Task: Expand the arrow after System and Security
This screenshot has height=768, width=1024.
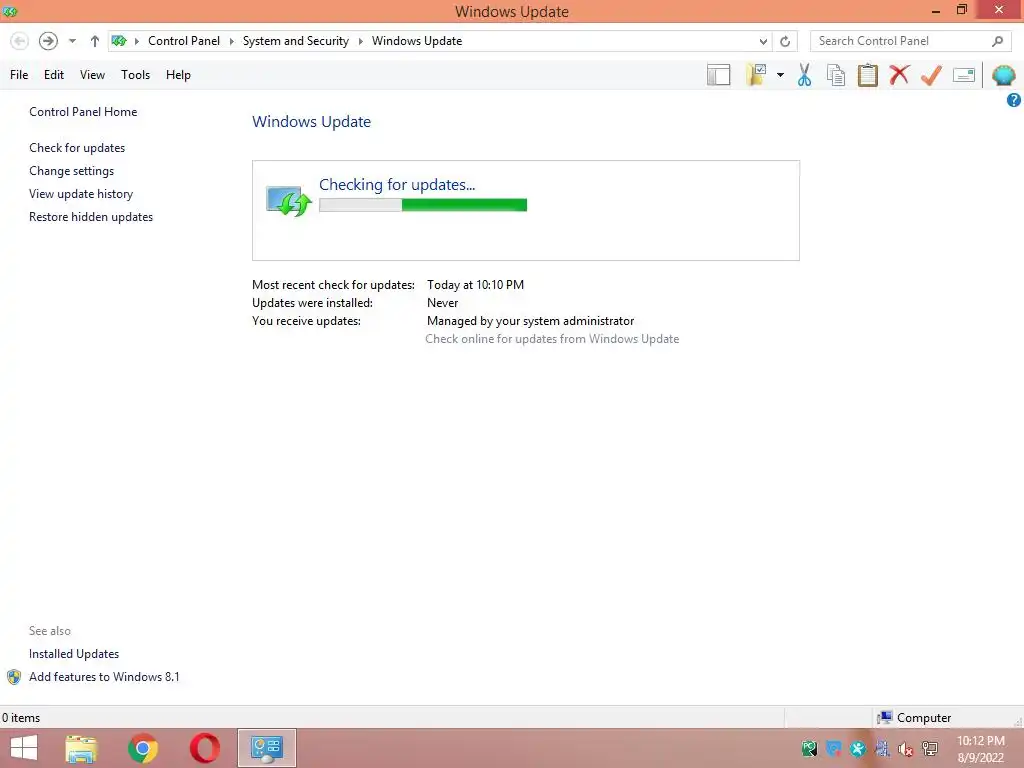Action: 360,41
